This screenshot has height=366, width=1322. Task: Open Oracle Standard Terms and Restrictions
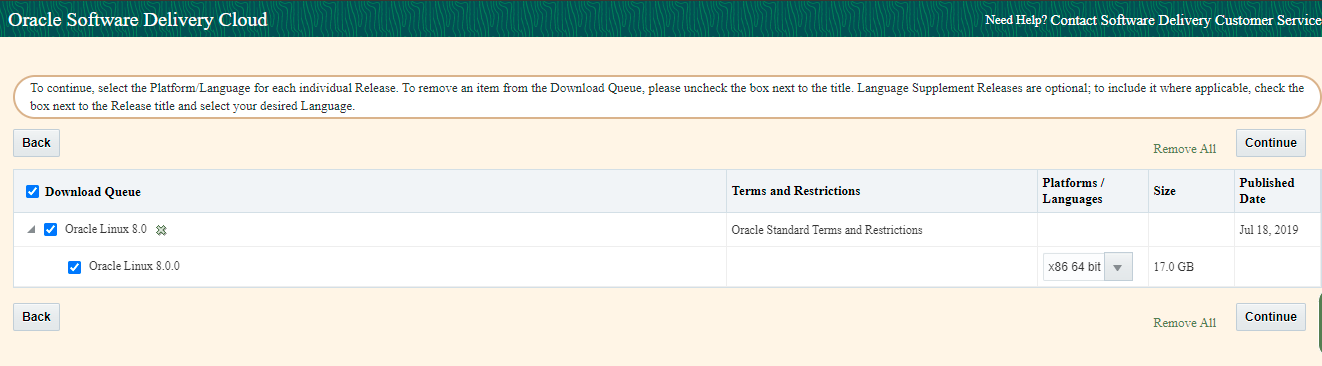tap(827, 230)
